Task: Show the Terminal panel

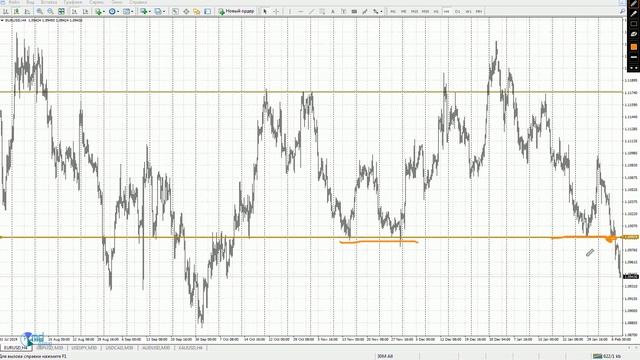Action: [207, 11]
